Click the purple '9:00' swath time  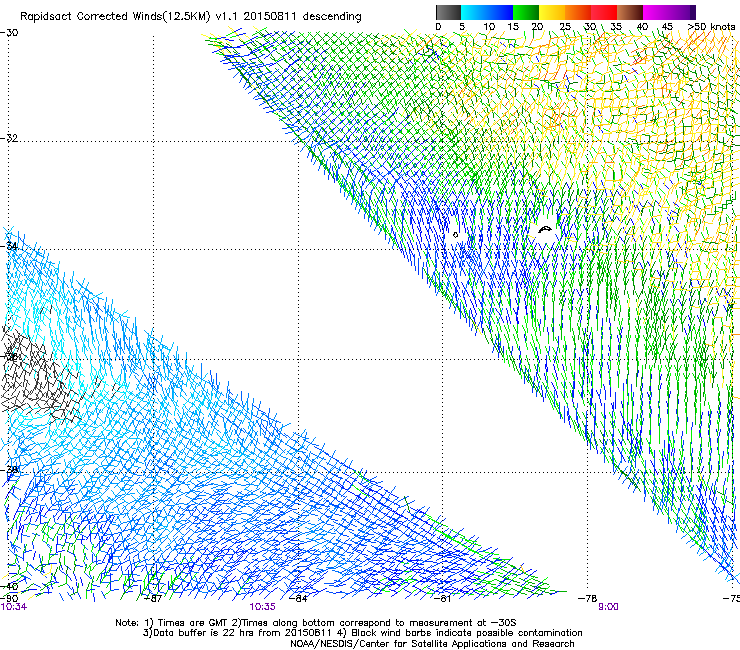coord(608,607)
